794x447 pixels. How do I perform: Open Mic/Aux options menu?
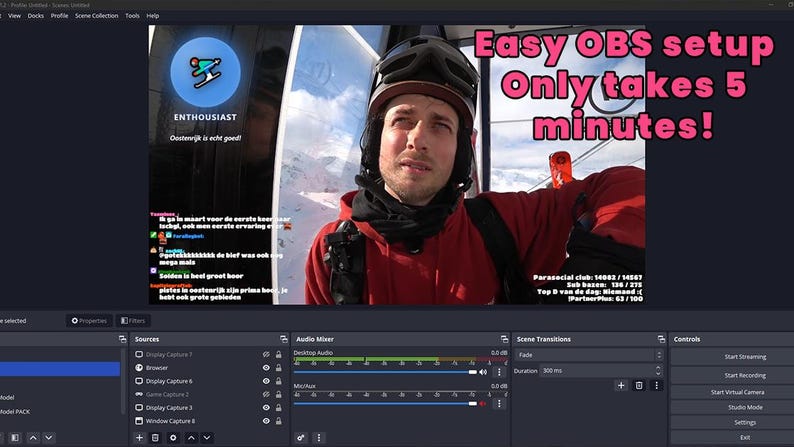click(x=499, y=403)
